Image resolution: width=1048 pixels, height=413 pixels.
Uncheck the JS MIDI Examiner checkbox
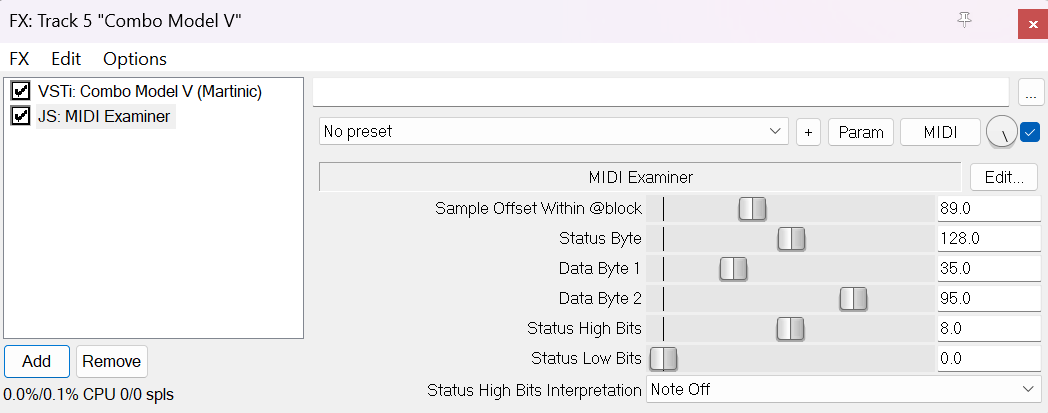[x=20, y=116]
